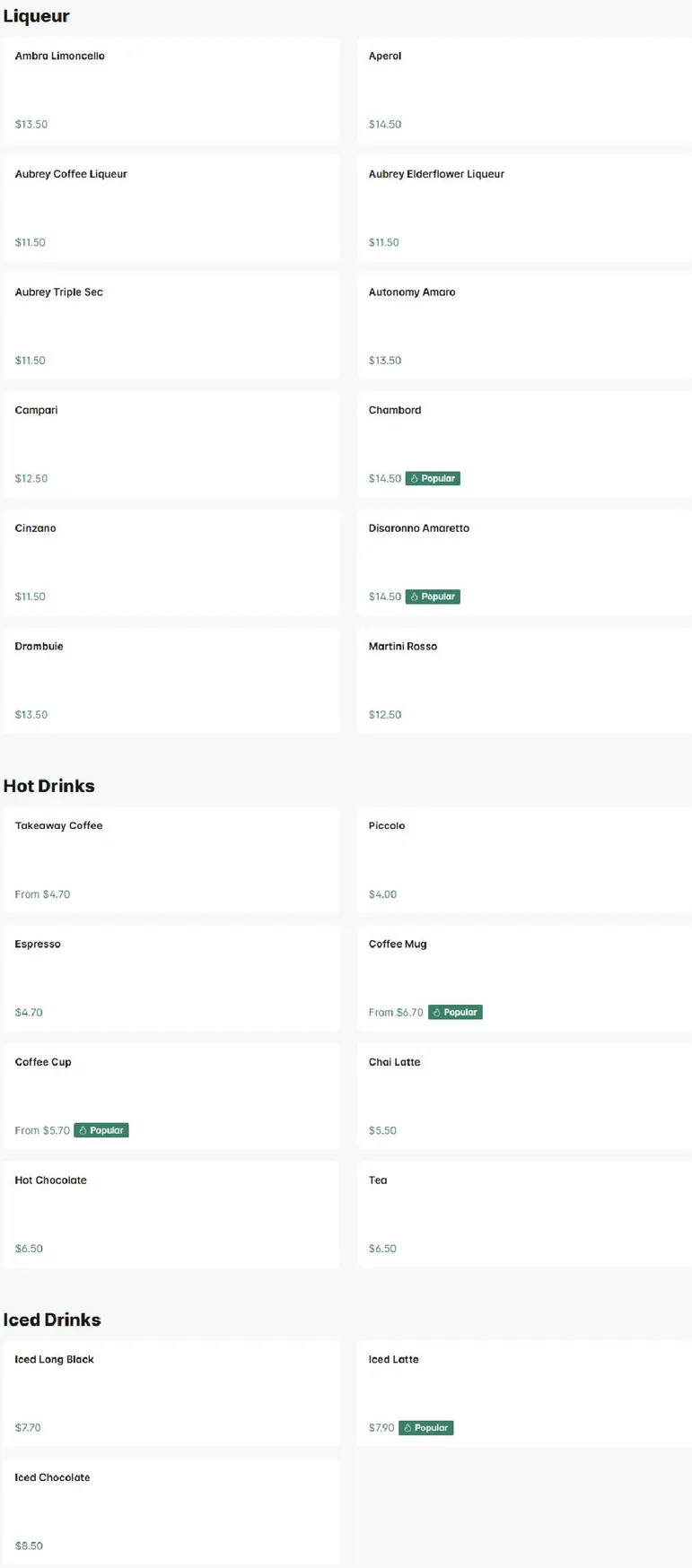Click the $7.70 price under Iced Long Black

coord(28,1427)
